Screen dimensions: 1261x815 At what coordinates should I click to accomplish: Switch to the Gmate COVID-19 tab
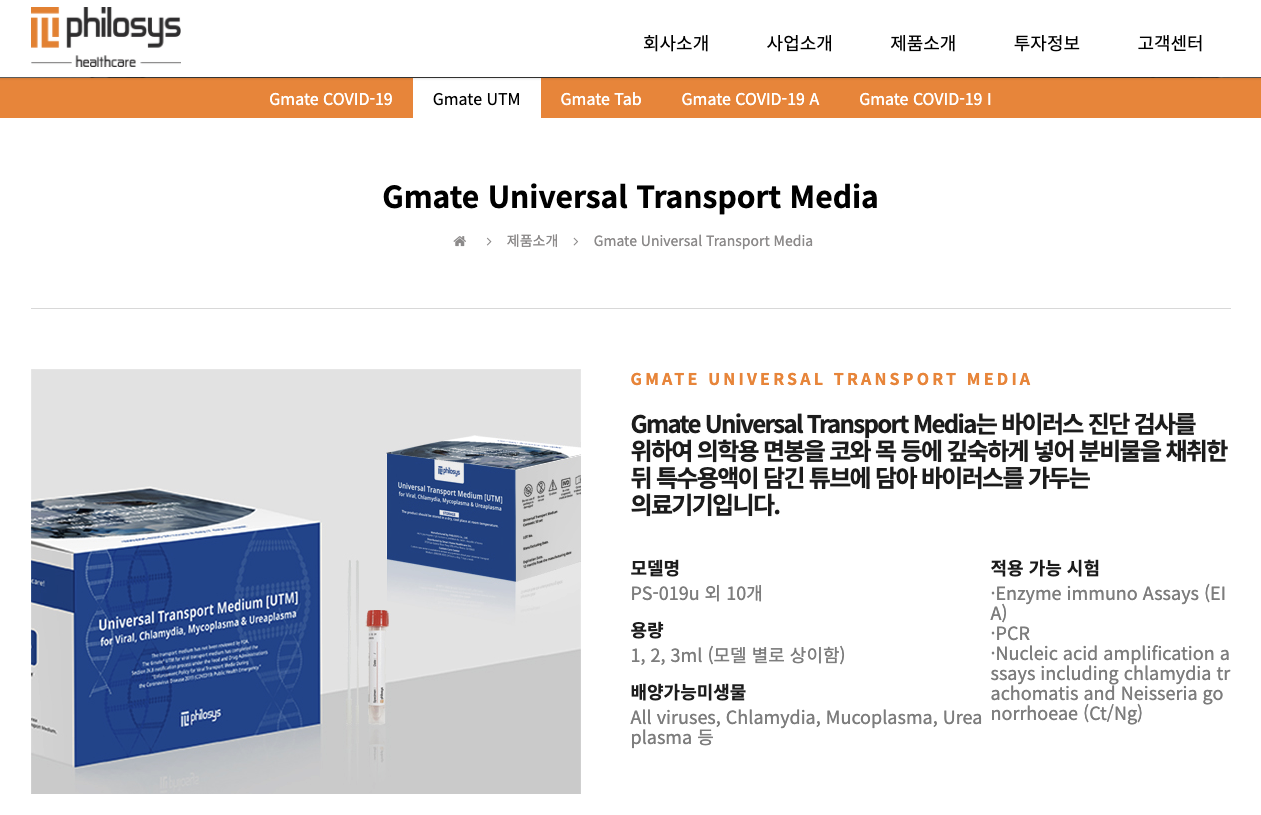click(x=331, y=99)
